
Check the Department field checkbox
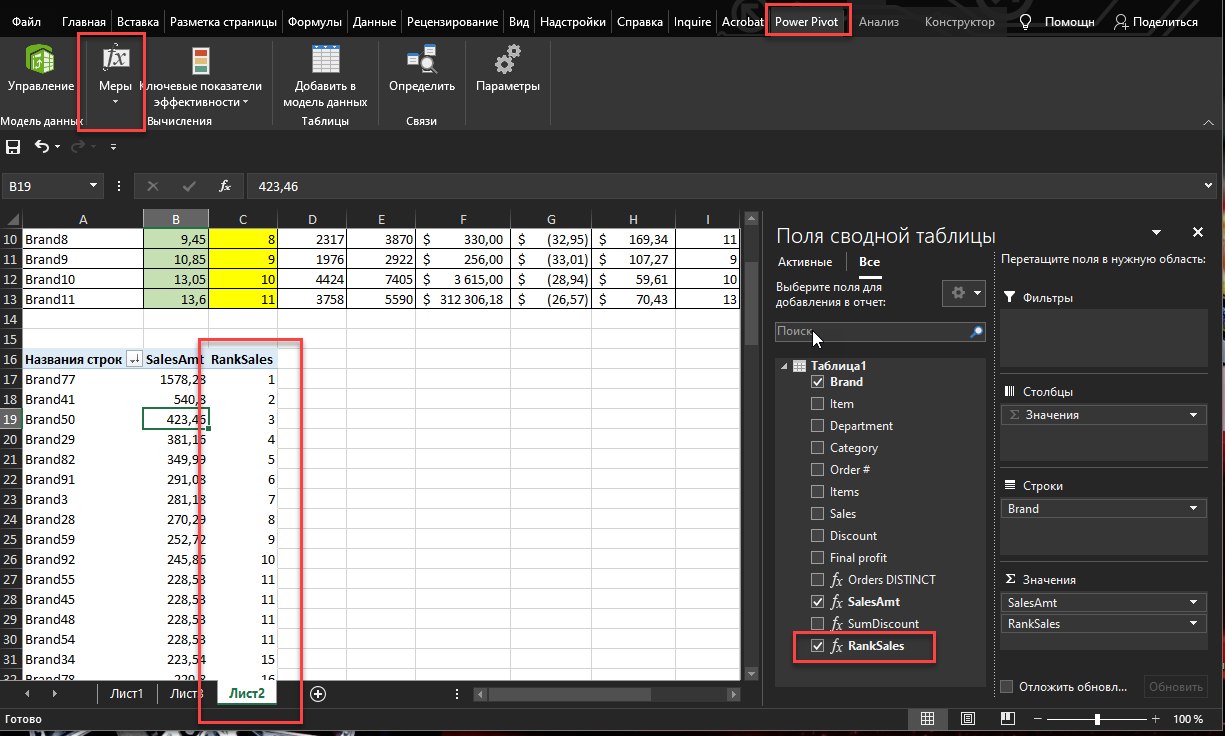pos(817,426)
